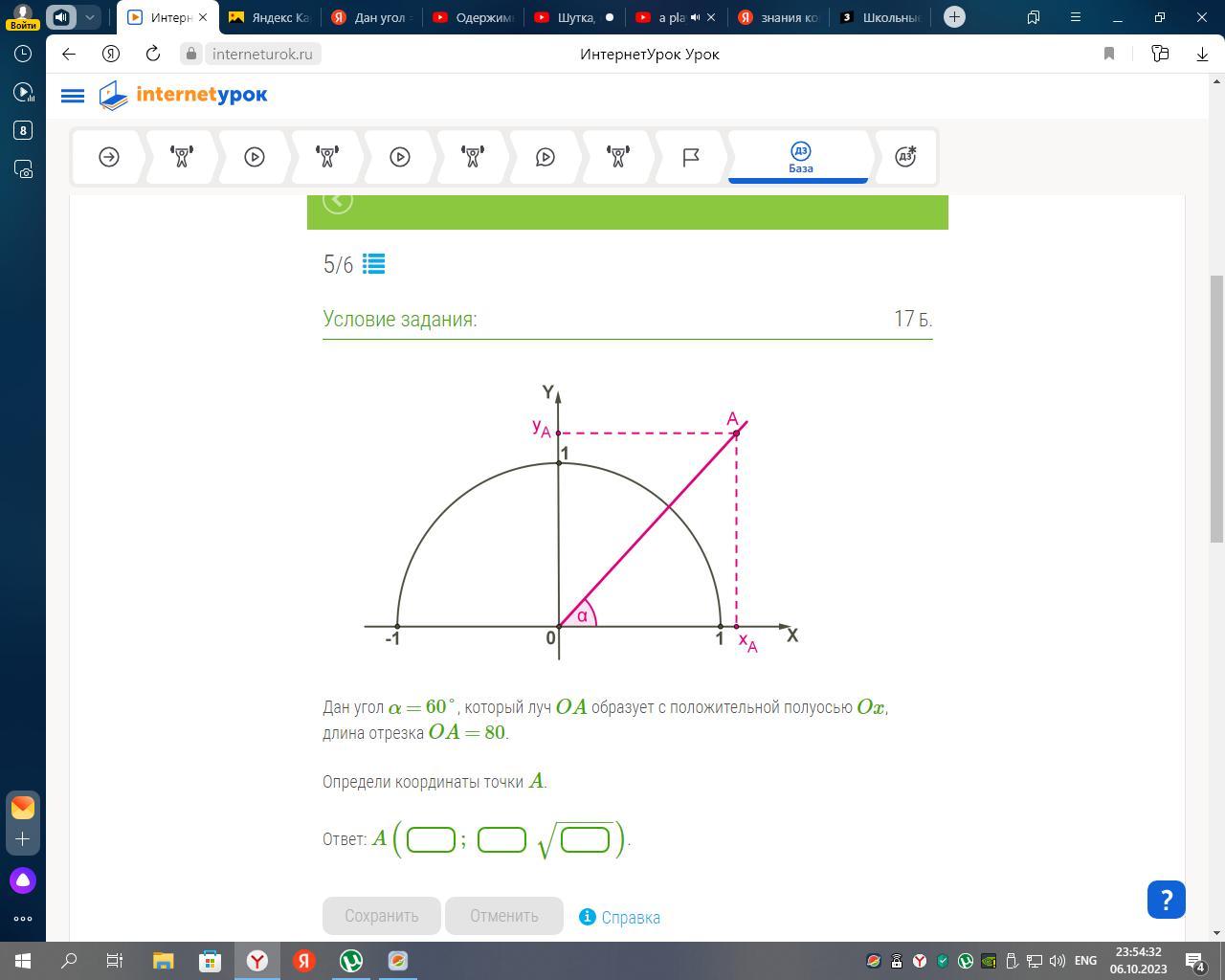Select the ДЗ База tab
The width and height of the screenshot is (1225, 980).
click(800, 157)
